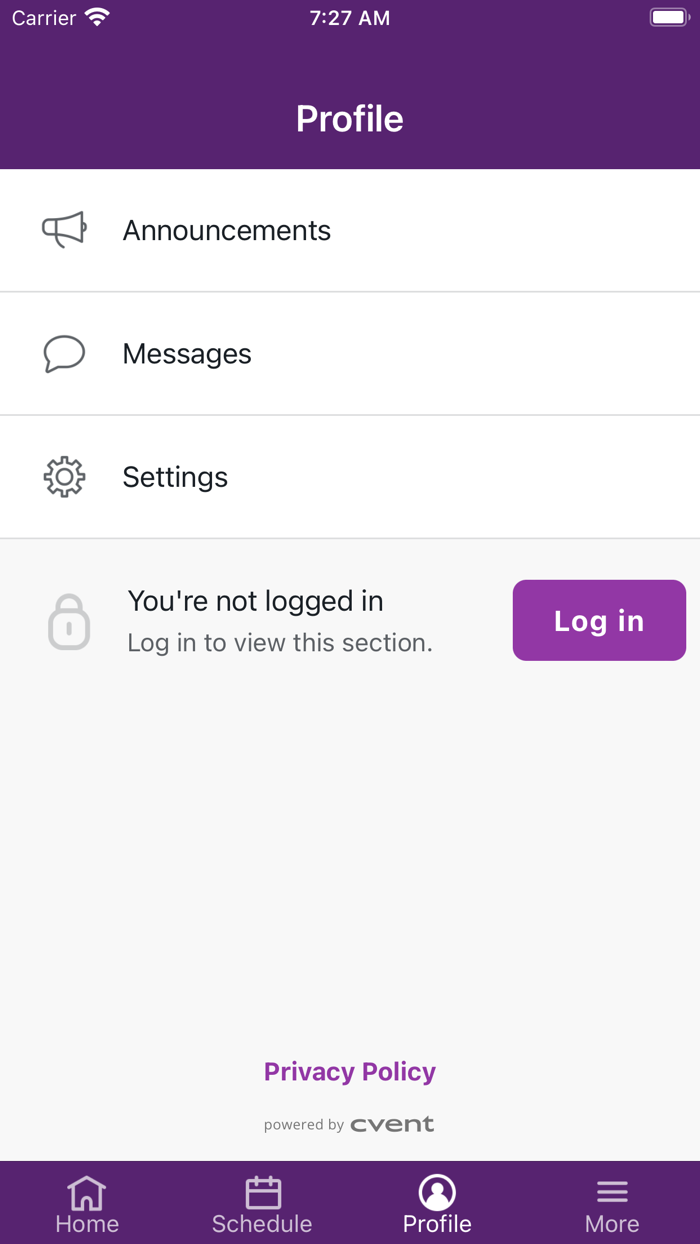Open the Privacy Policy link

350,1072
